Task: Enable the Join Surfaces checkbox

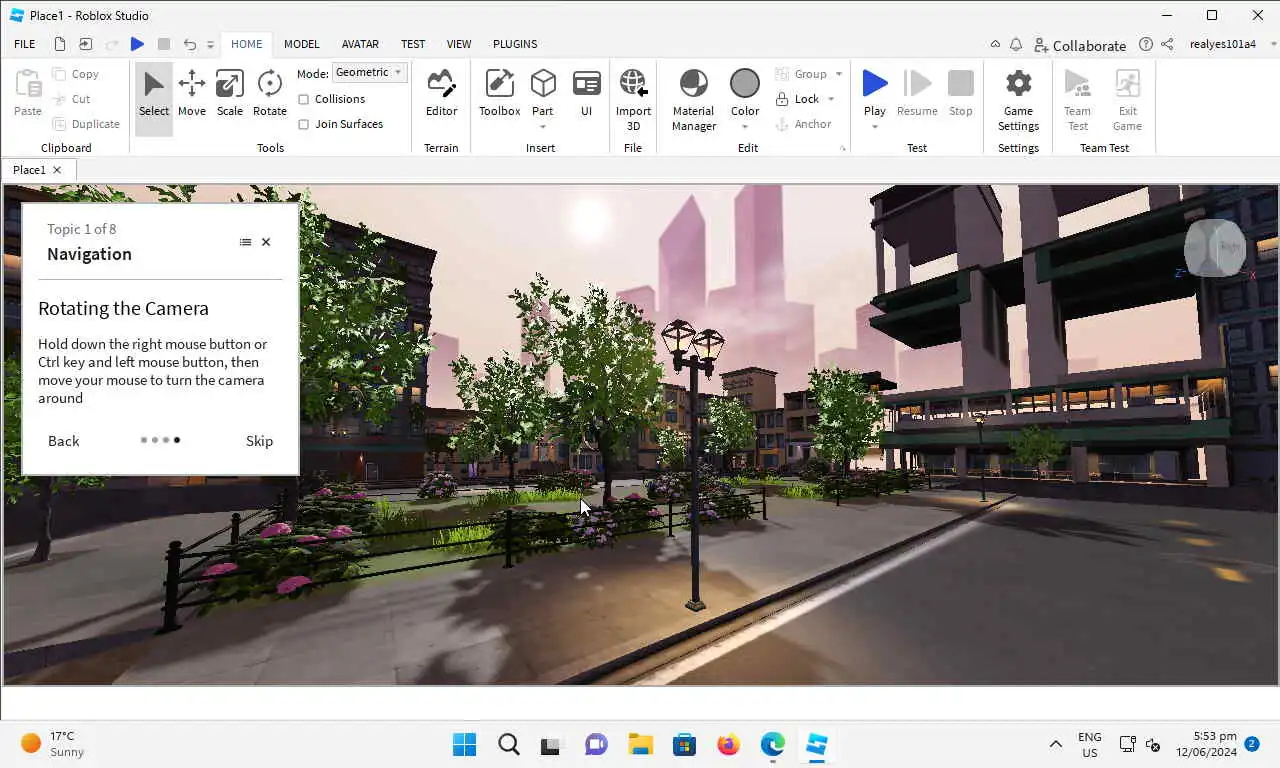Action: click(304, 124)
